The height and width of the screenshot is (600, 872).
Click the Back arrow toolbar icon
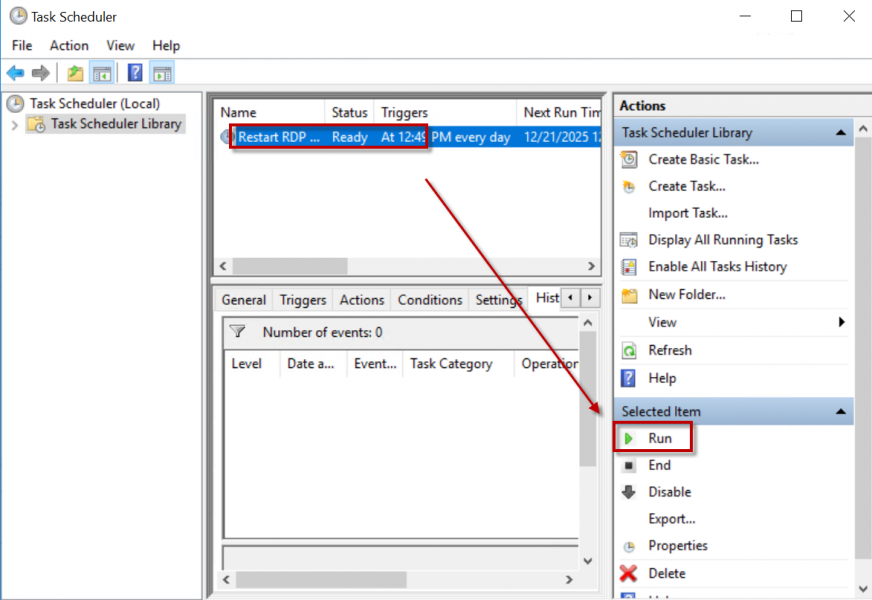pyautogui.click(x=15, y=73)
